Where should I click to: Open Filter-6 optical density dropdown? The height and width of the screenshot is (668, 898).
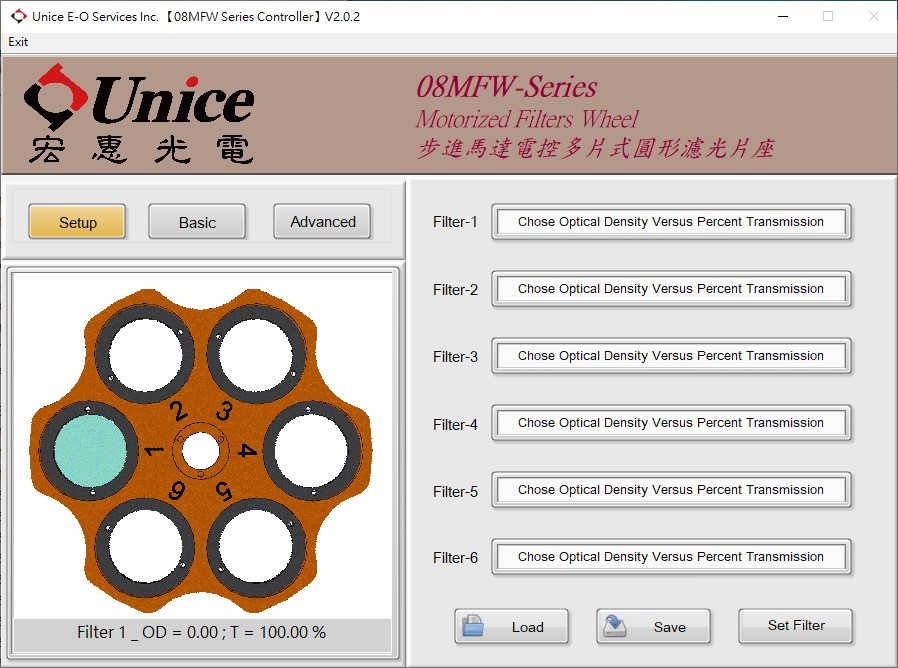(x=671, y=557)
